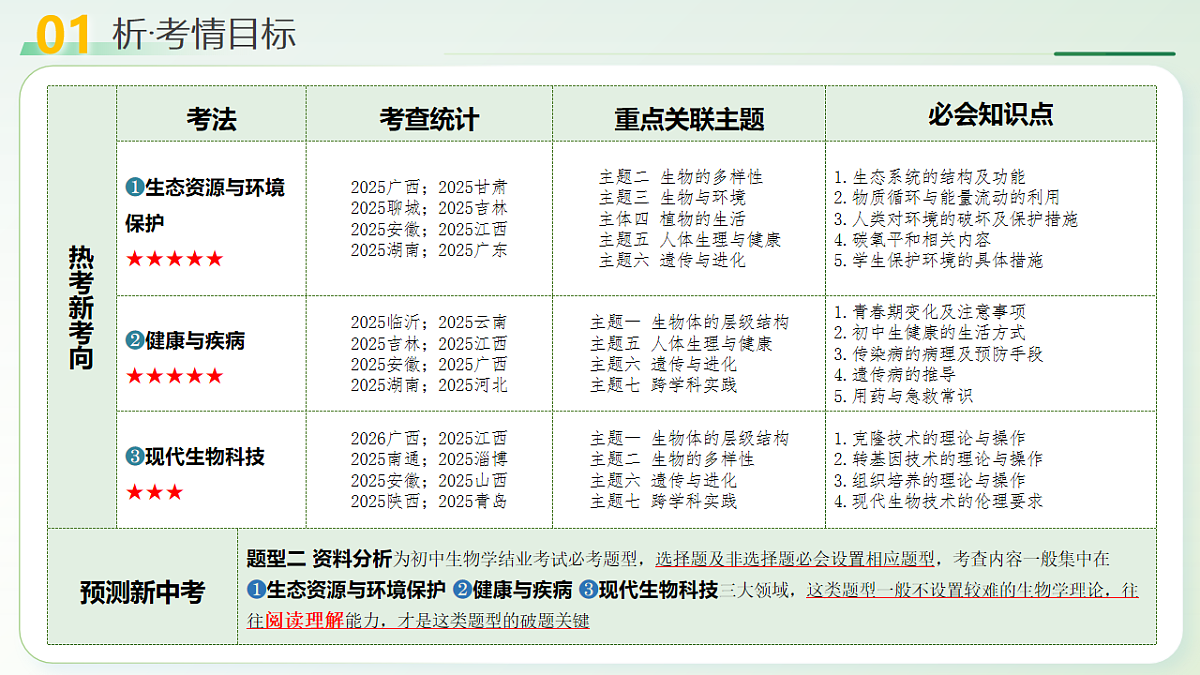Image resolution: width=1200 pixels, height=675 pixels.
Task: Select "2.物质循环与能量流动的利用"
Action: [947, 197]
